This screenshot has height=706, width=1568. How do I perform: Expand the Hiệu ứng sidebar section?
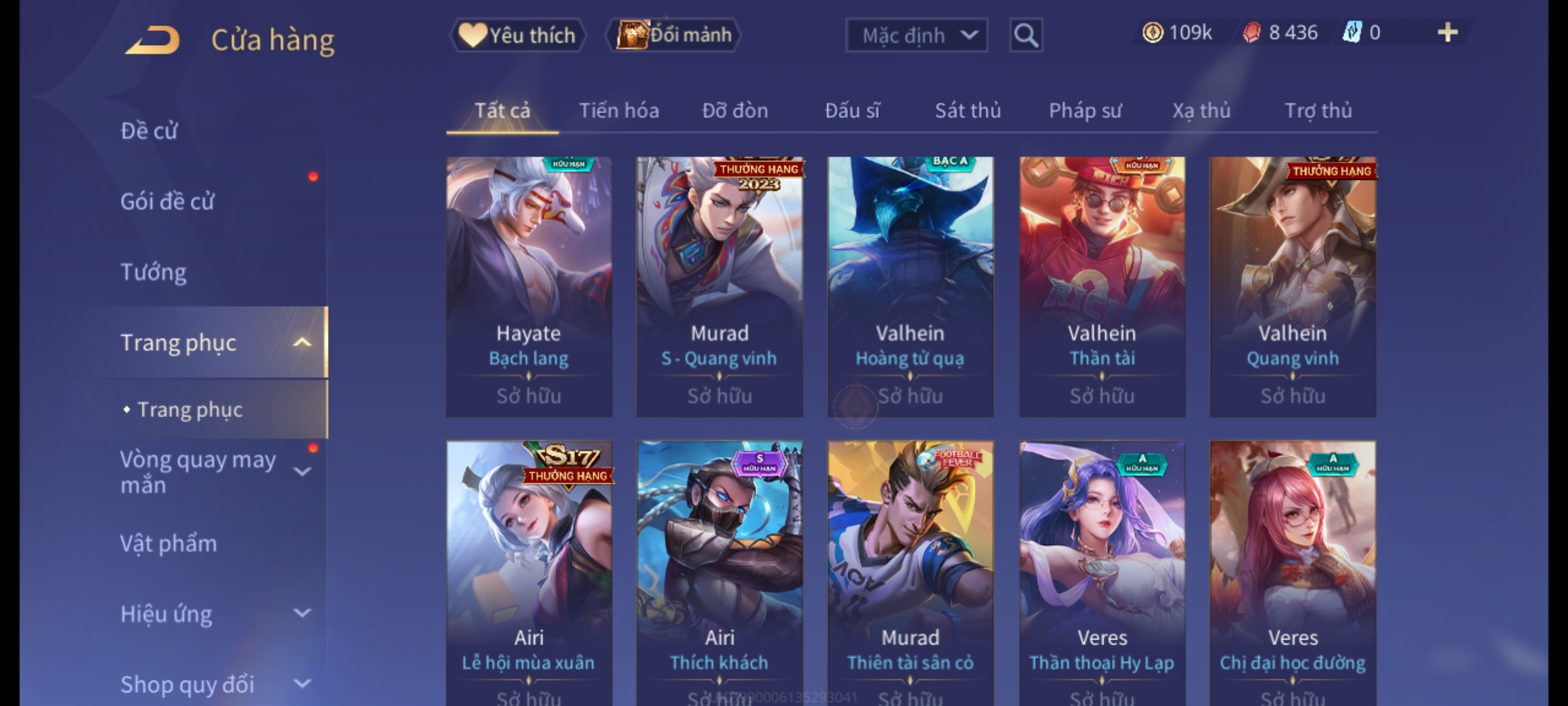tap(302, 613)
